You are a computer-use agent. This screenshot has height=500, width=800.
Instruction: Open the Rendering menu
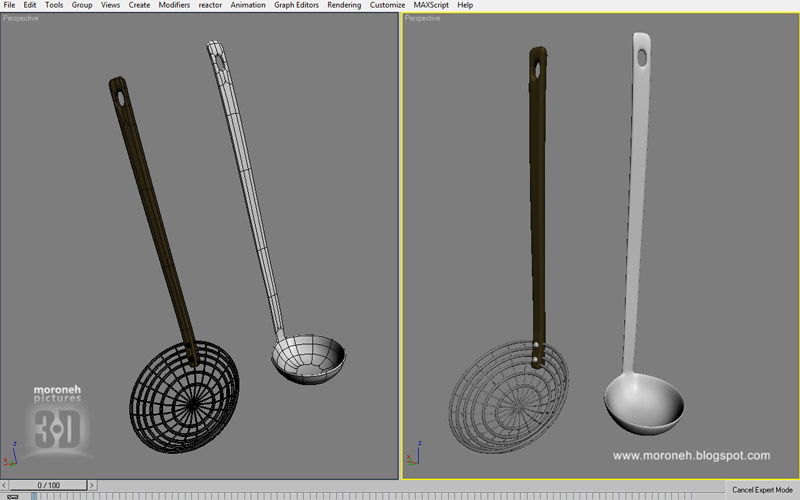coord(344,5)
